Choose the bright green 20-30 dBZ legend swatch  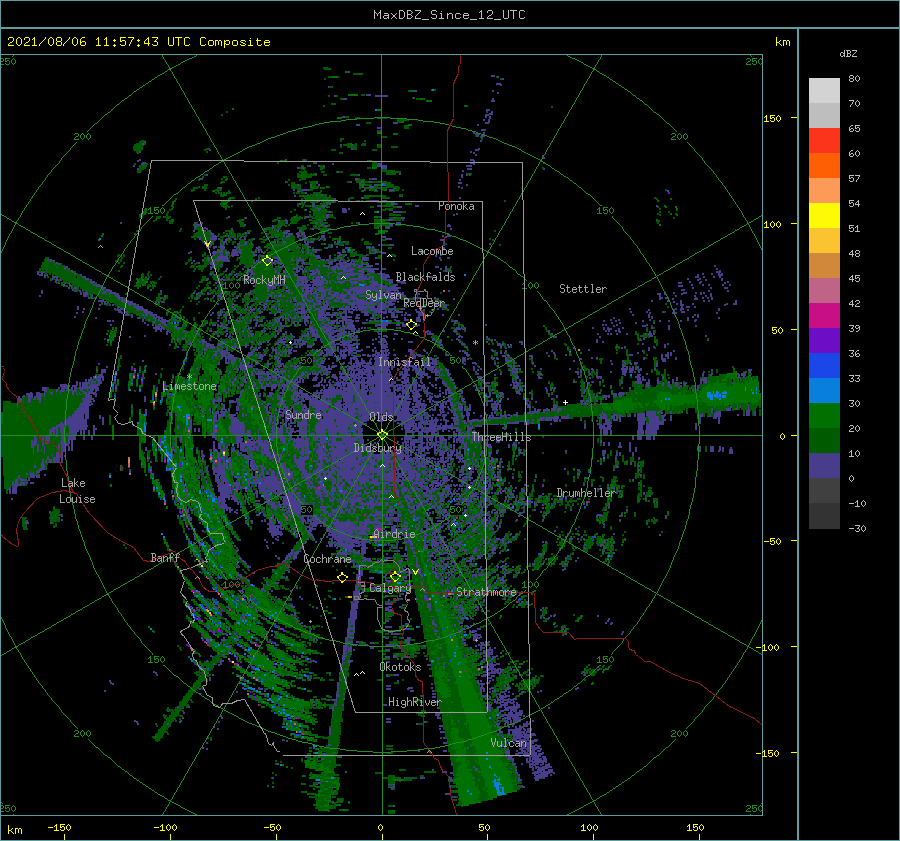tap(824, 416)
